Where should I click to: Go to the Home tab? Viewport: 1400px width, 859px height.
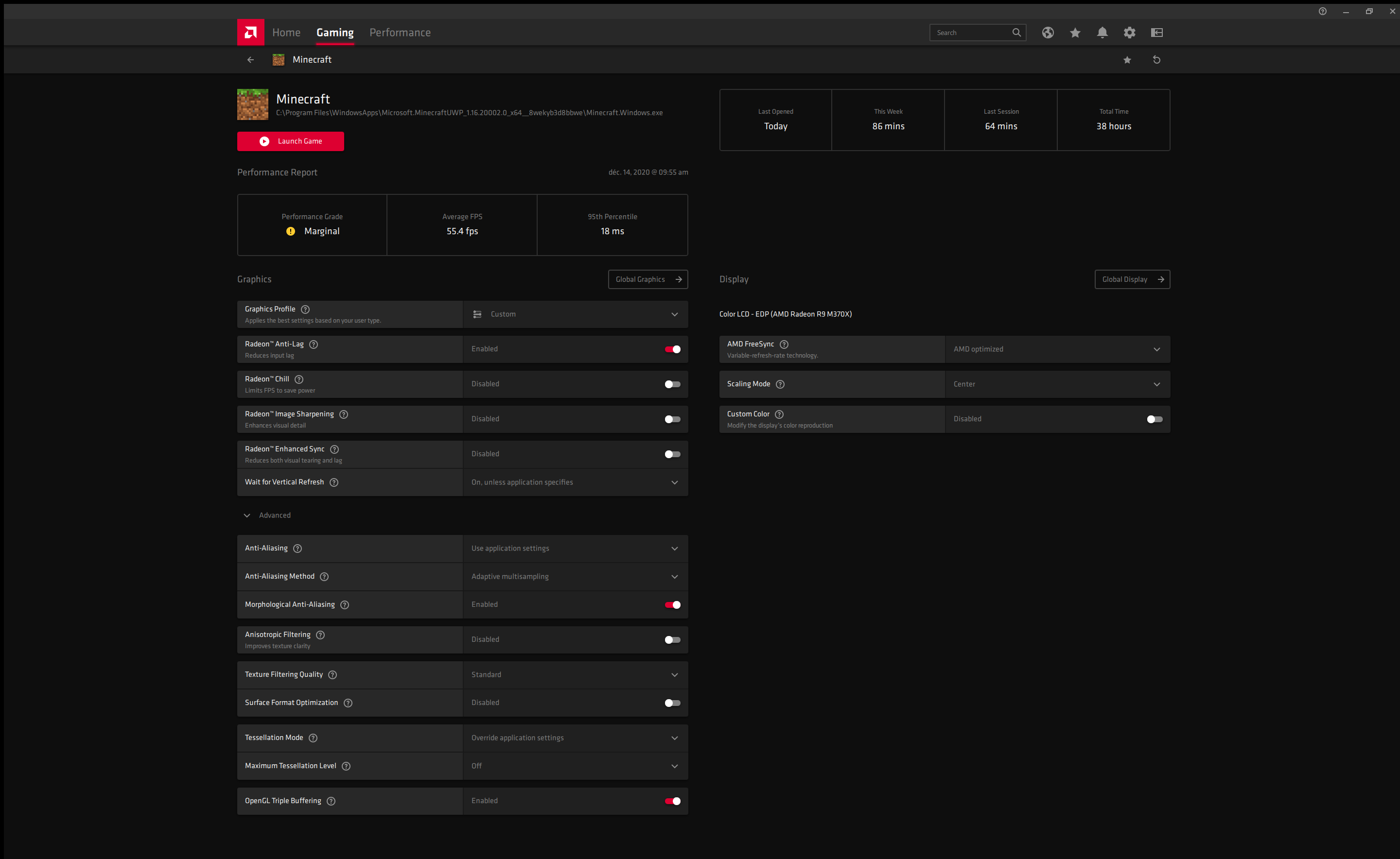[286, 33]
